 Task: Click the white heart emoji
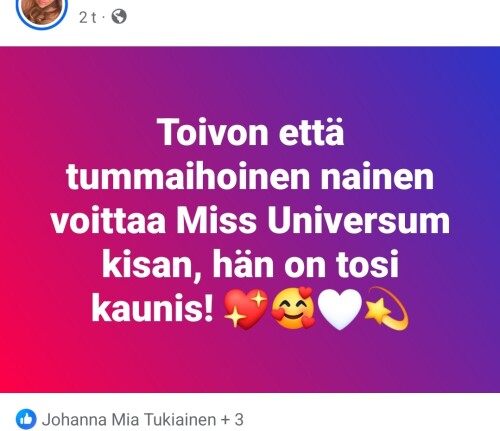[x=340, y=310]
